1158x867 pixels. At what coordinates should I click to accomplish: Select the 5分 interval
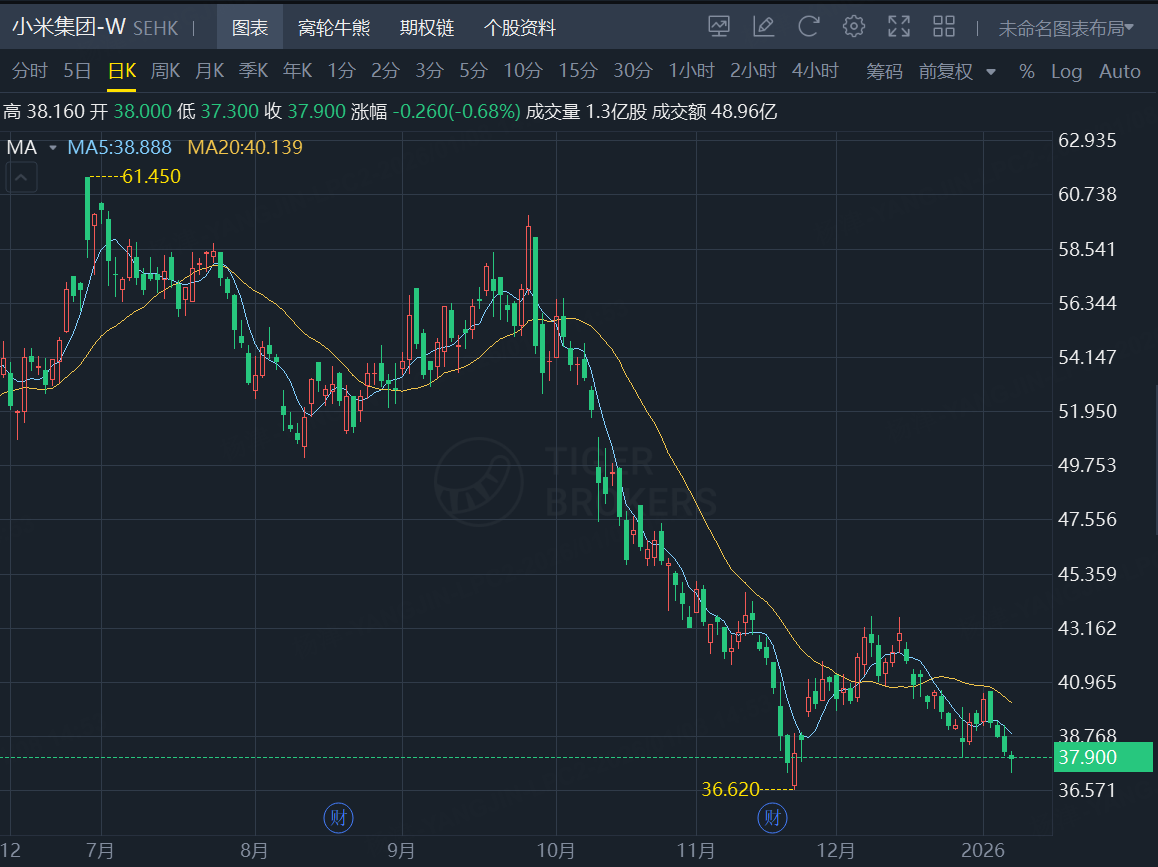click(x=473, y=71)
